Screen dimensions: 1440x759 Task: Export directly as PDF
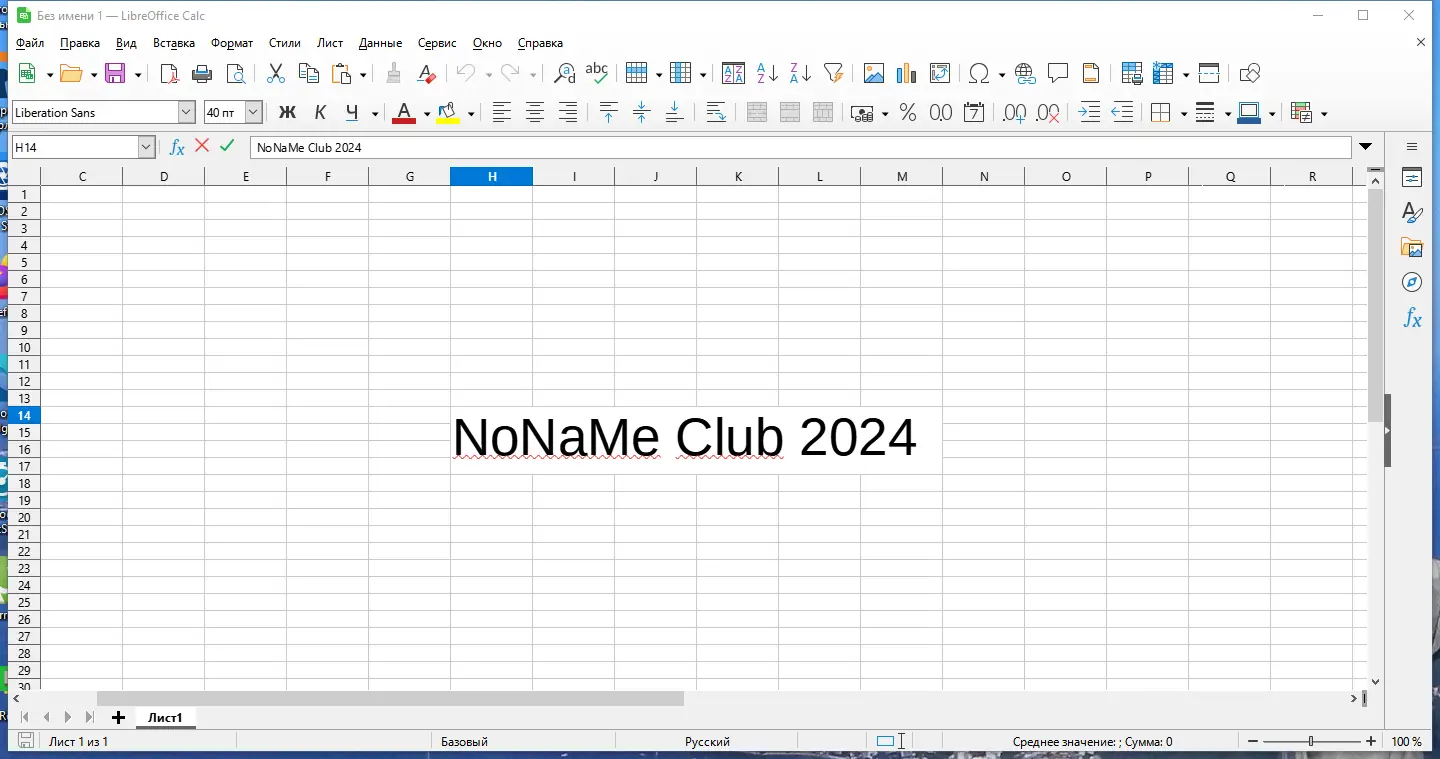(x=169, y=73)
